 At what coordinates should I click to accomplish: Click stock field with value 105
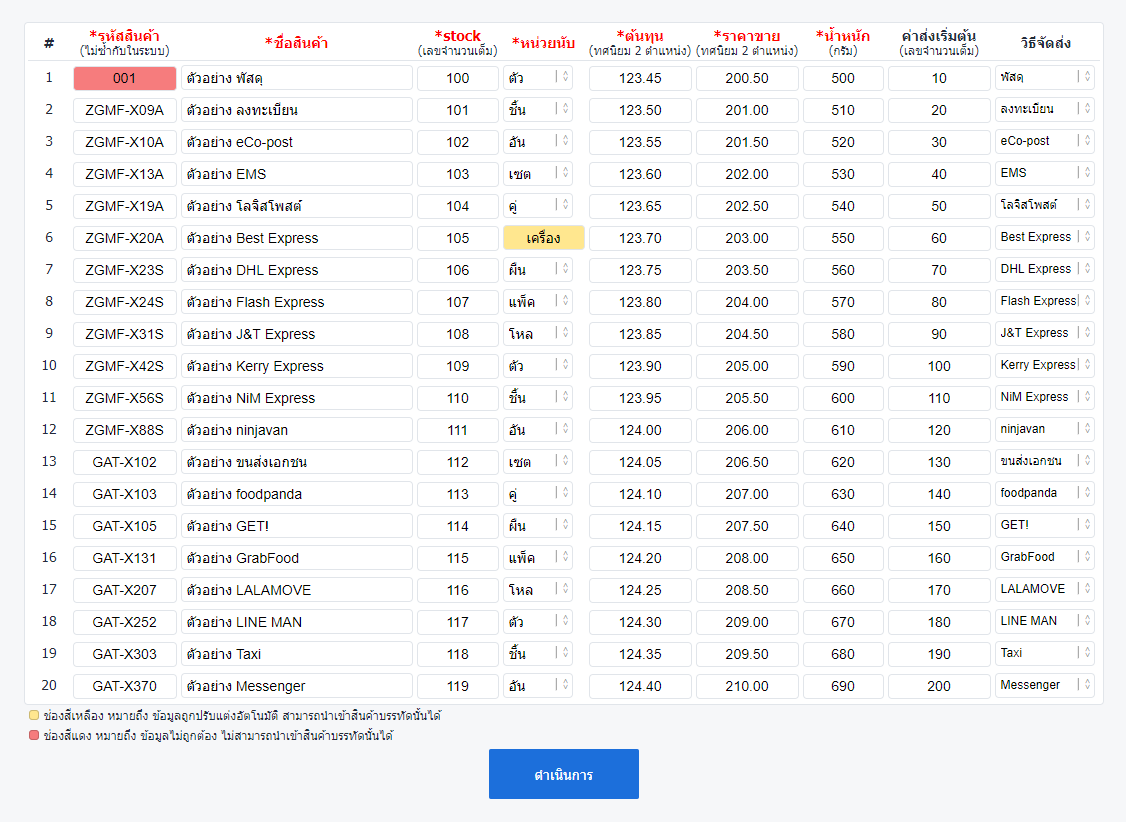point(457,238)
